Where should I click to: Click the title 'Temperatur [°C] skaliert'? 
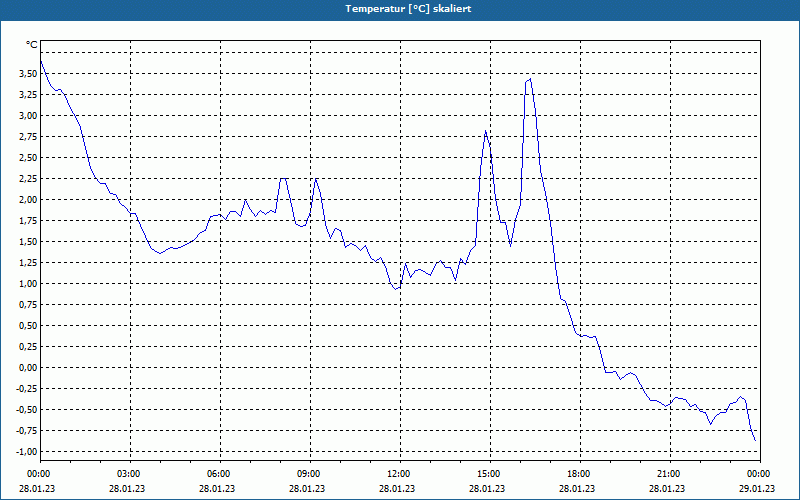click(x=408, y=9)
